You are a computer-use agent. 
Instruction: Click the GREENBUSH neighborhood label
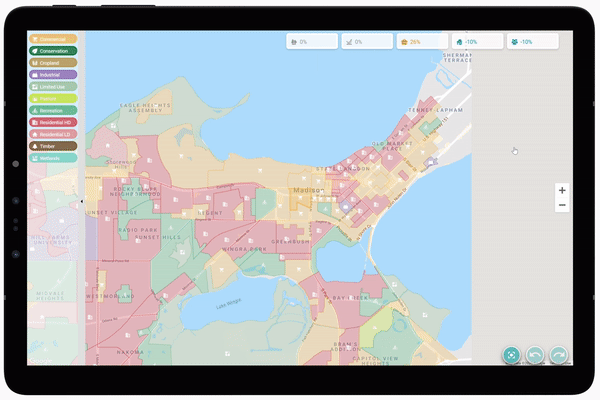(290, 242)
